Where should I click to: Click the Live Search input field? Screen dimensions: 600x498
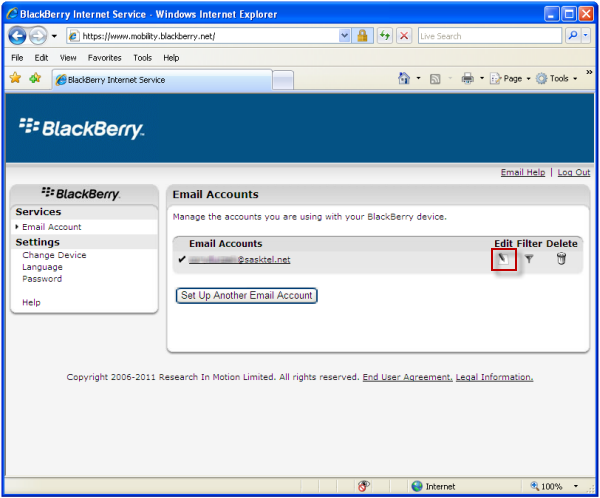click(489, 36)
